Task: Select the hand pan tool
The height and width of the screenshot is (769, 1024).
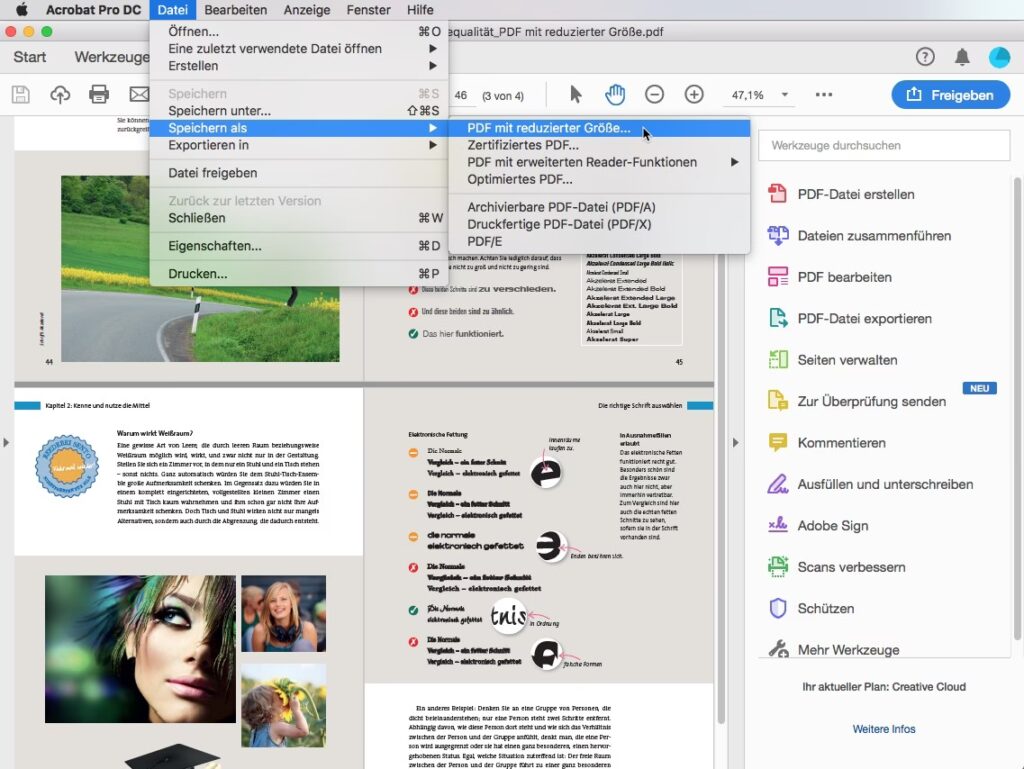Action: [x=614, y=95]
